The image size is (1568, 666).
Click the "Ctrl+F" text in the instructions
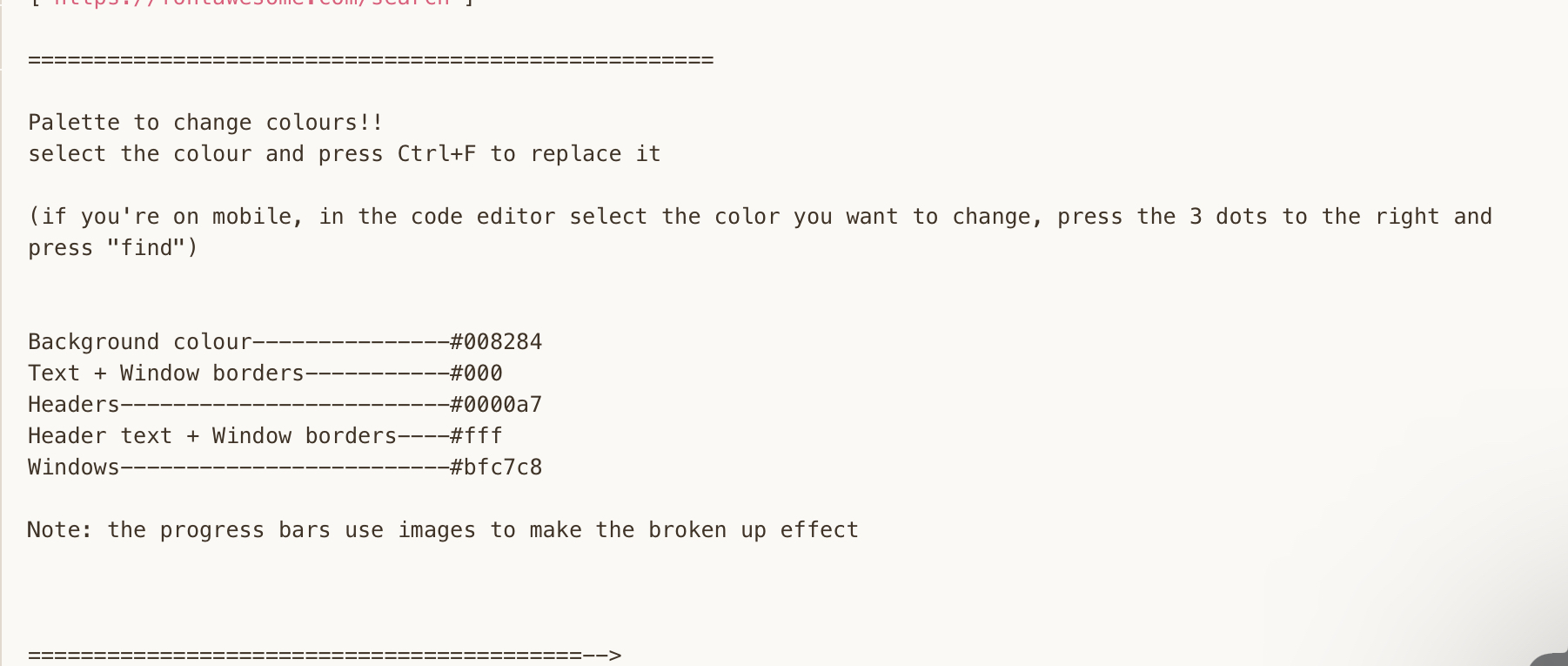pos(437,154)
